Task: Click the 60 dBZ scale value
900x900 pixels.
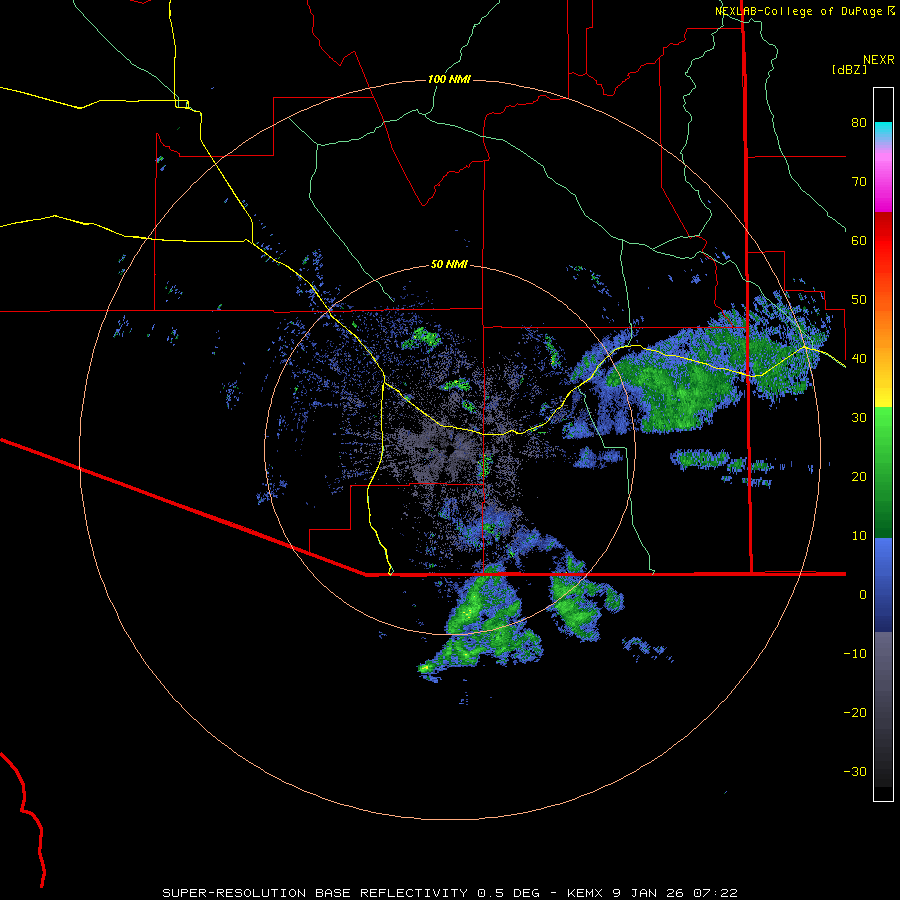Action: coord(859,240)
